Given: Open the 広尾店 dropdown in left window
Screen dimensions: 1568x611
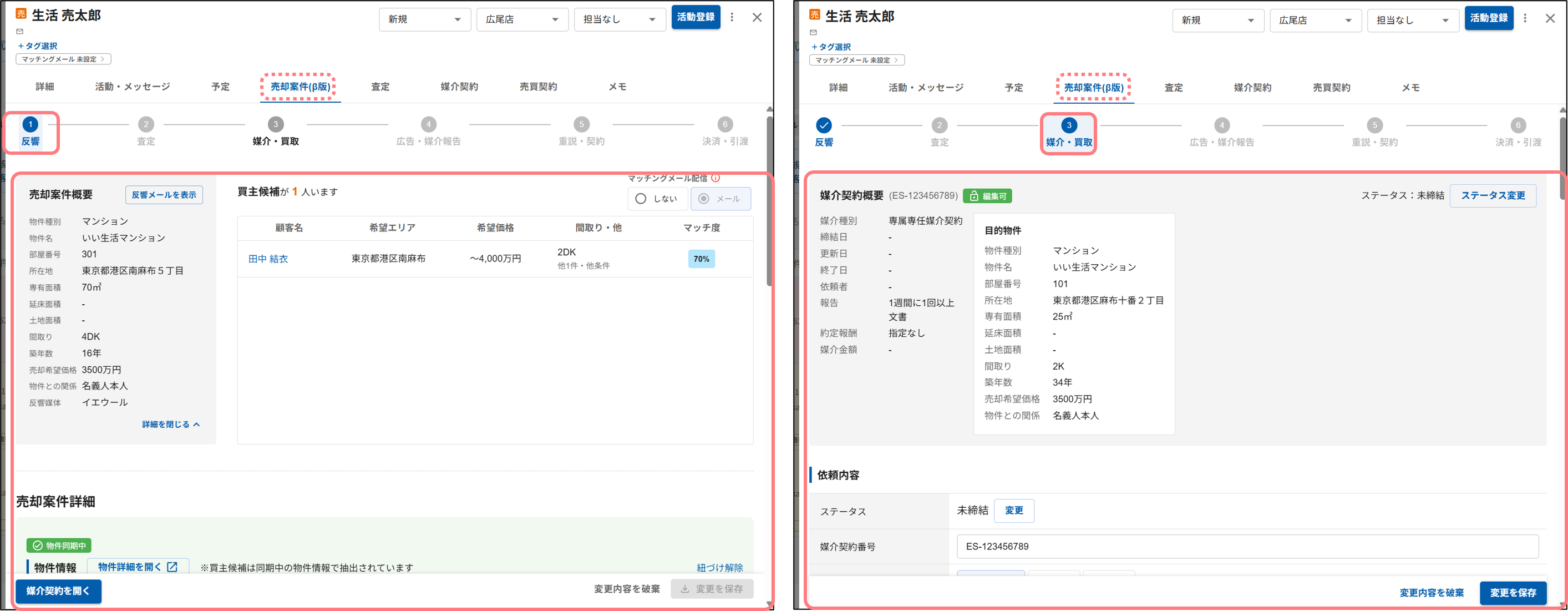Looking at the screenshot, I should pyautogui.click(x=522, y=19).
